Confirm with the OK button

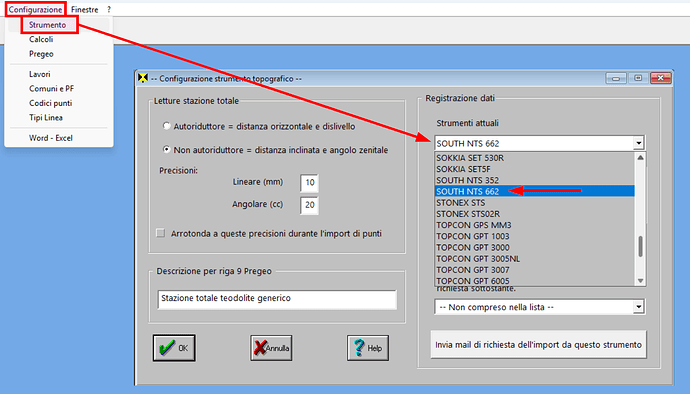click(174, 348)
